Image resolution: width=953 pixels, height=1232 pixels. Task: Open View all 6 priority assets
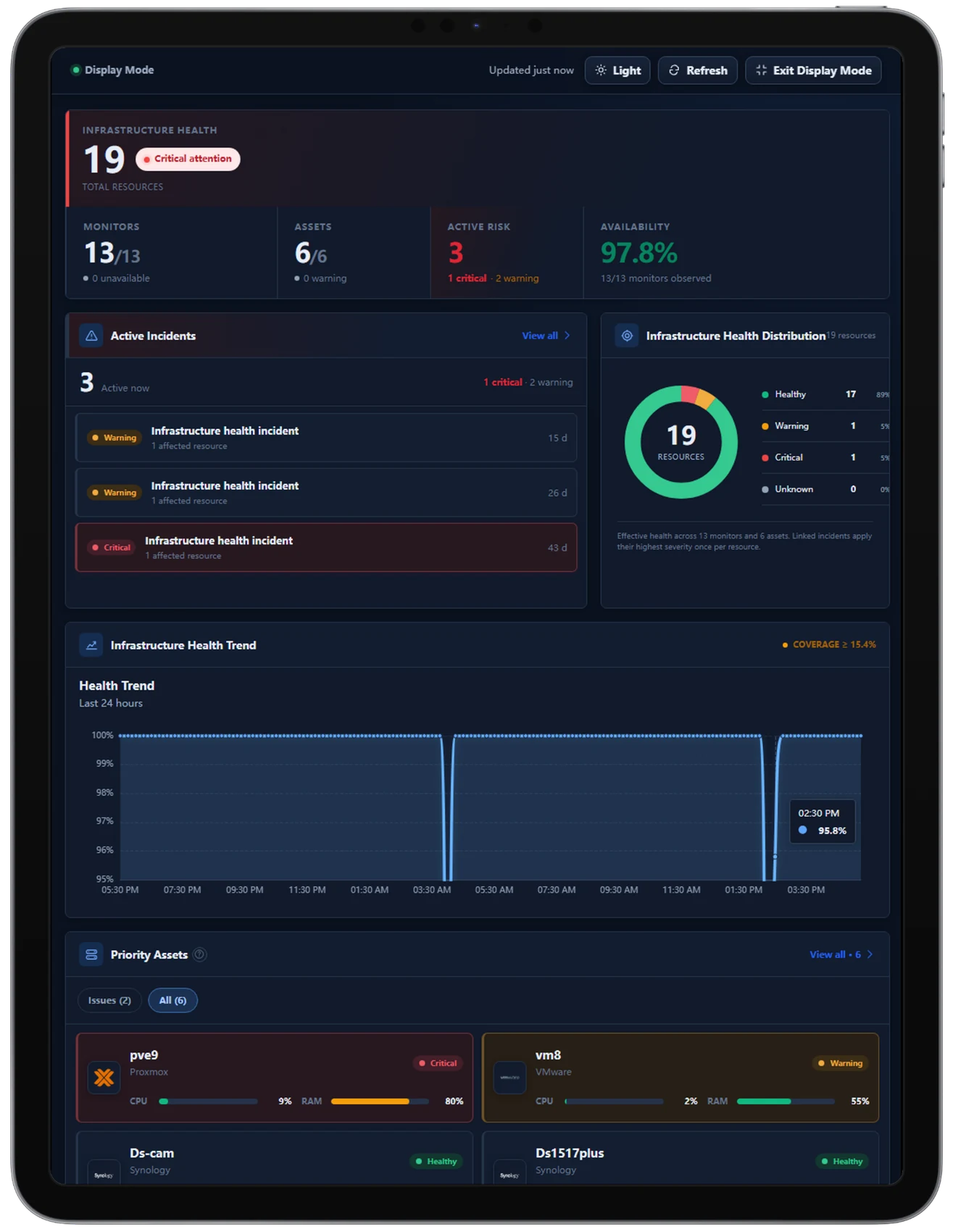click(841, 954)
